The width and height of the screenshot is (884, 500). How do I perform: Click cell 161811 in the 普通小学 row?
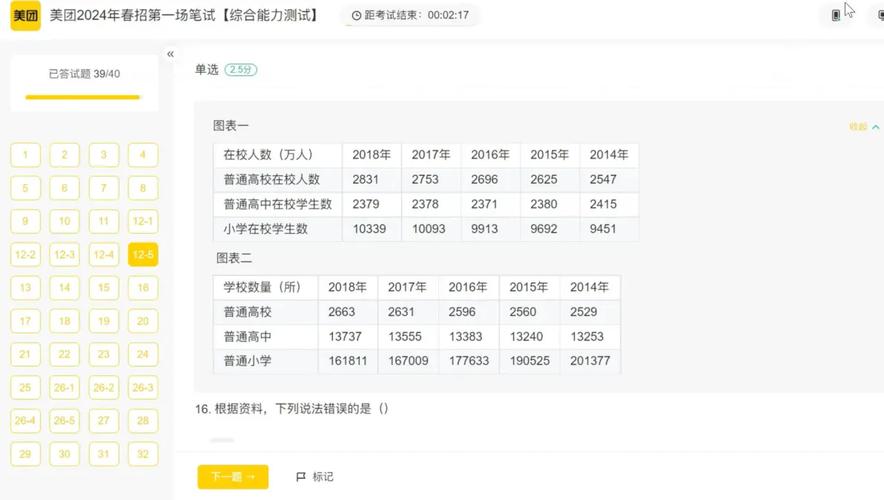(347, 361)
